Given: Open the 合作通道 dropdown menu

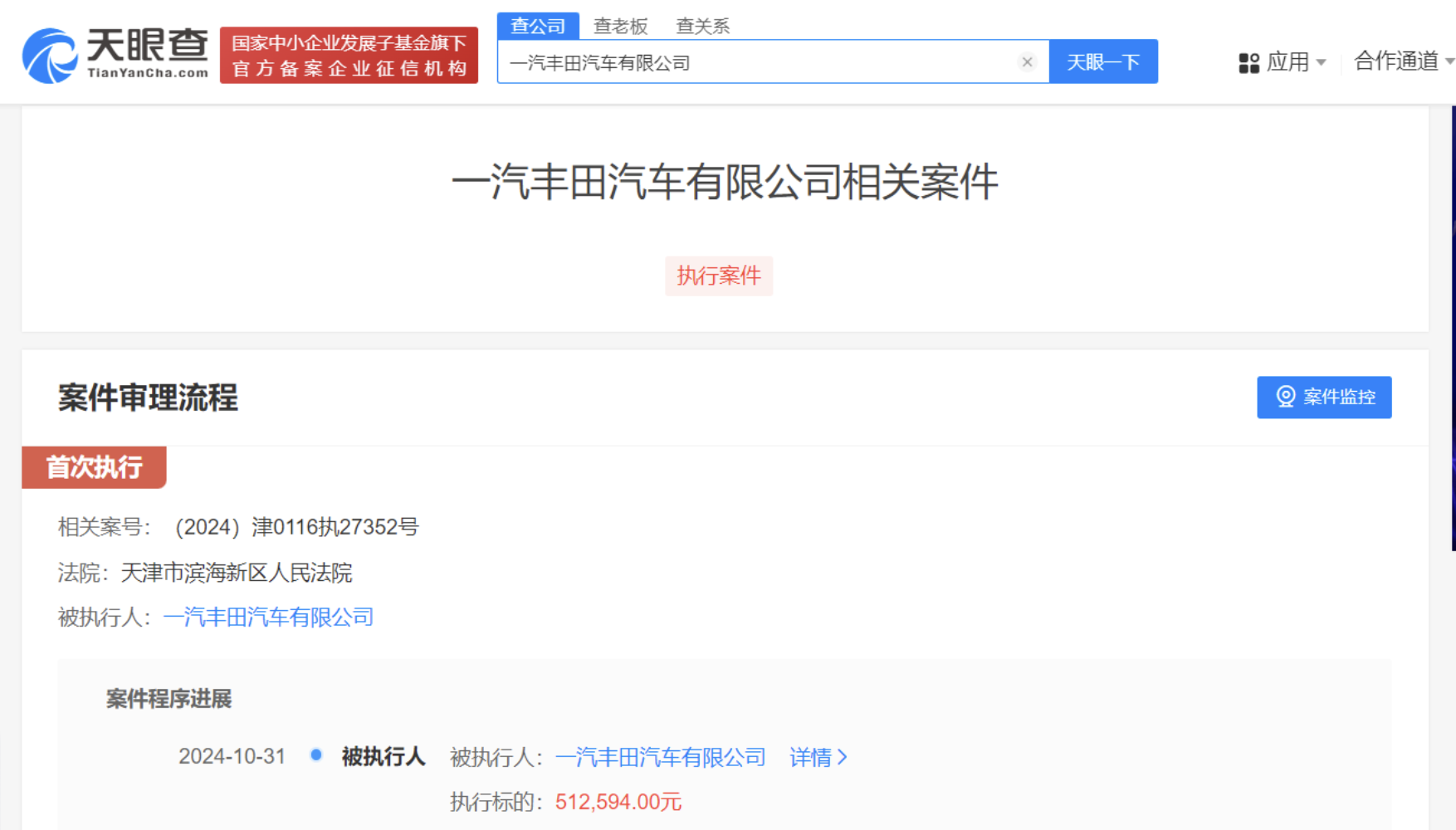Looking at the screenshot, I should [1403, 61].
